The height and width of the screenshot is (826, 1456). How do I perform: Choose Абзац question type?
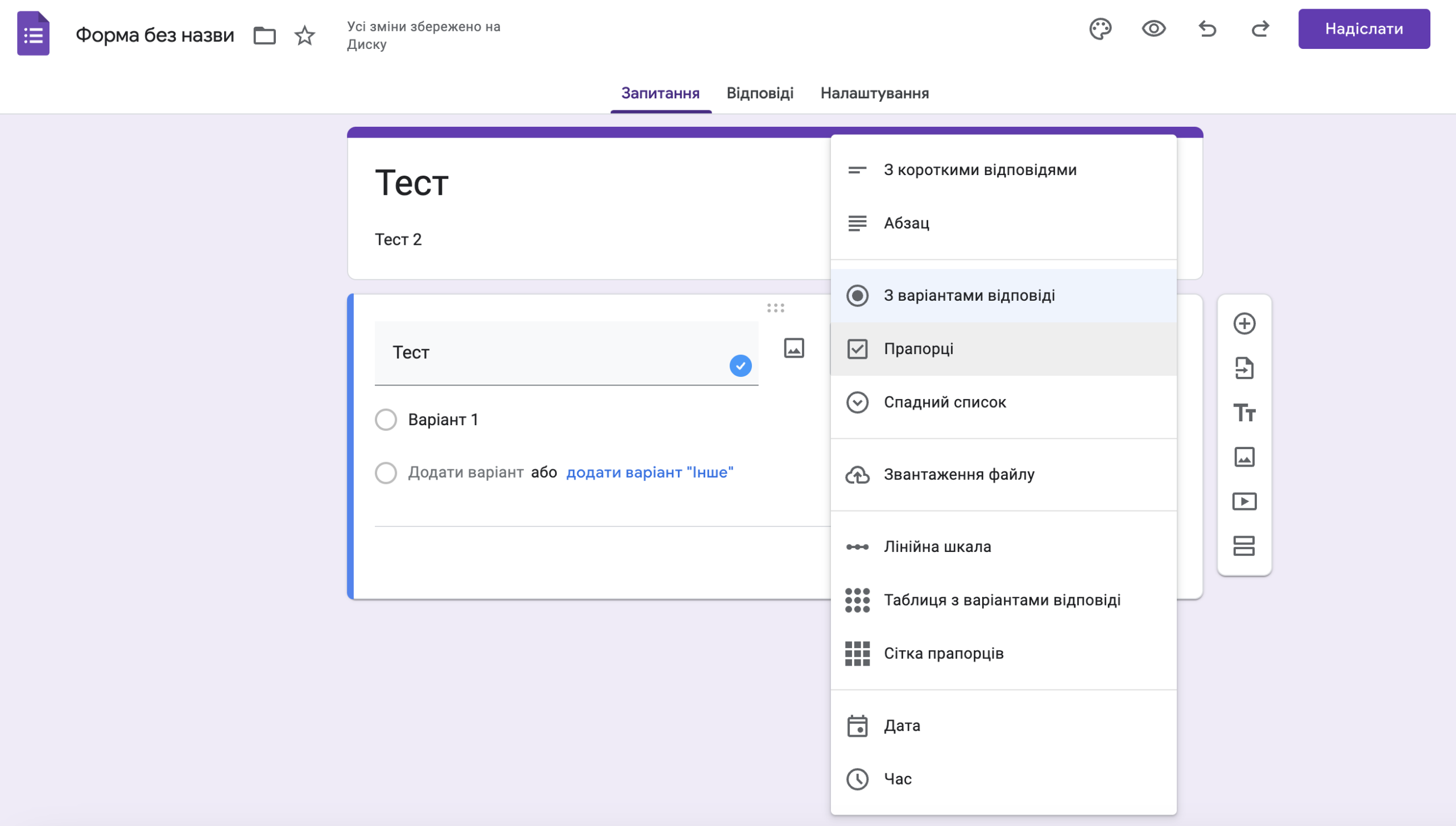point(1003,223)
